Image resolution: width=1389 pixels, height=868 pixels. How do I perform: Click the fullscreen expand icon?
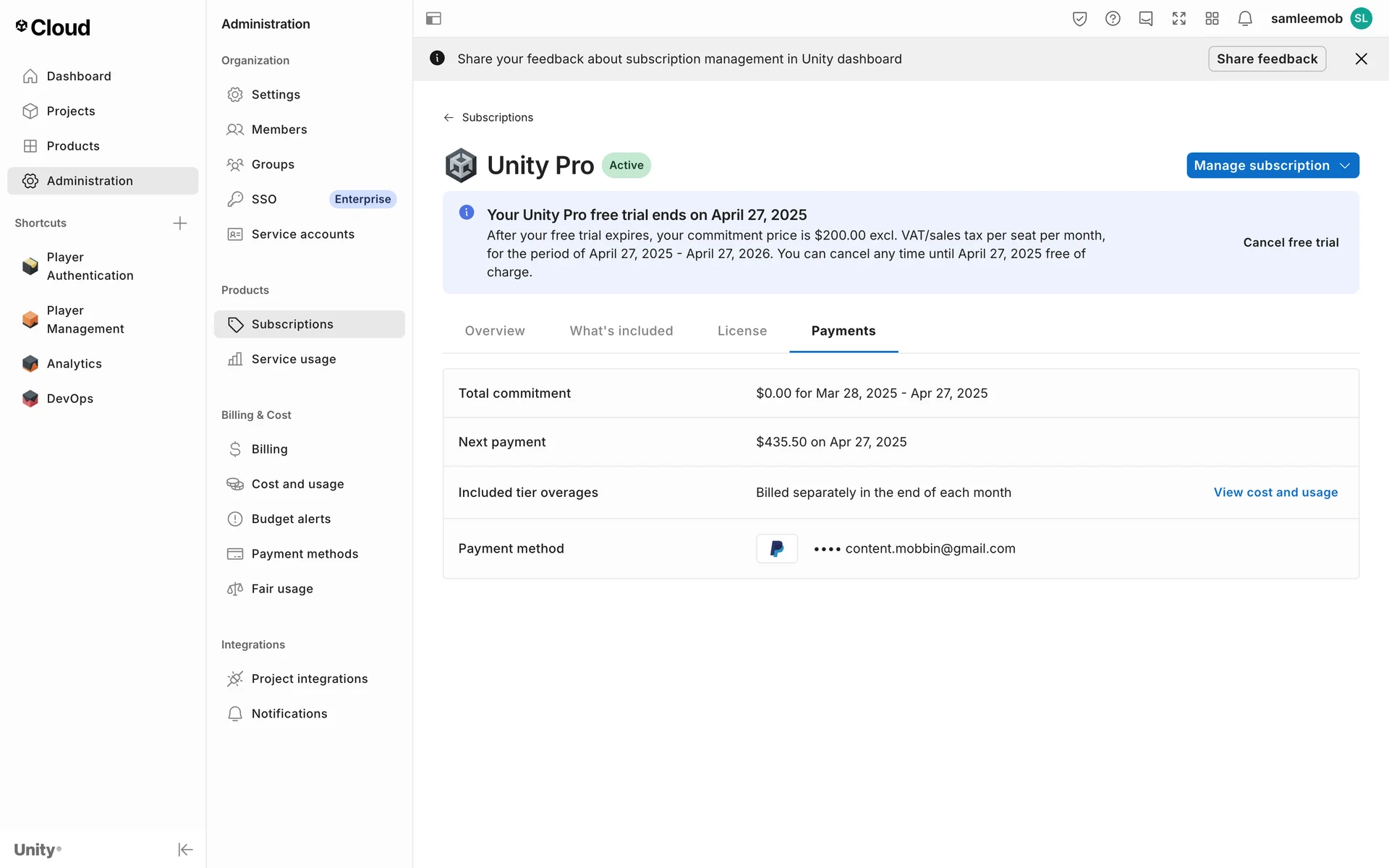coord(1179,19)
